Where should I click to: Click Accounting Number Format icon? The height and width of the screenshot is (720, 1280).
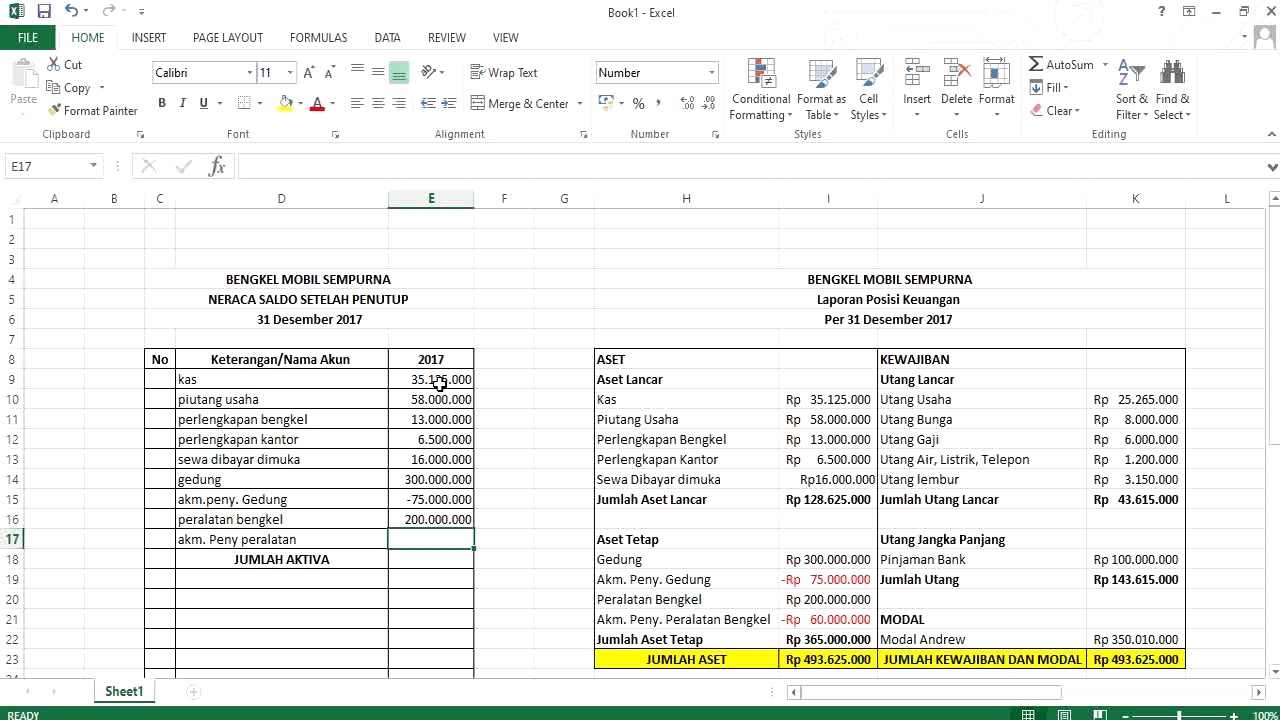click(x=604, y=103)
